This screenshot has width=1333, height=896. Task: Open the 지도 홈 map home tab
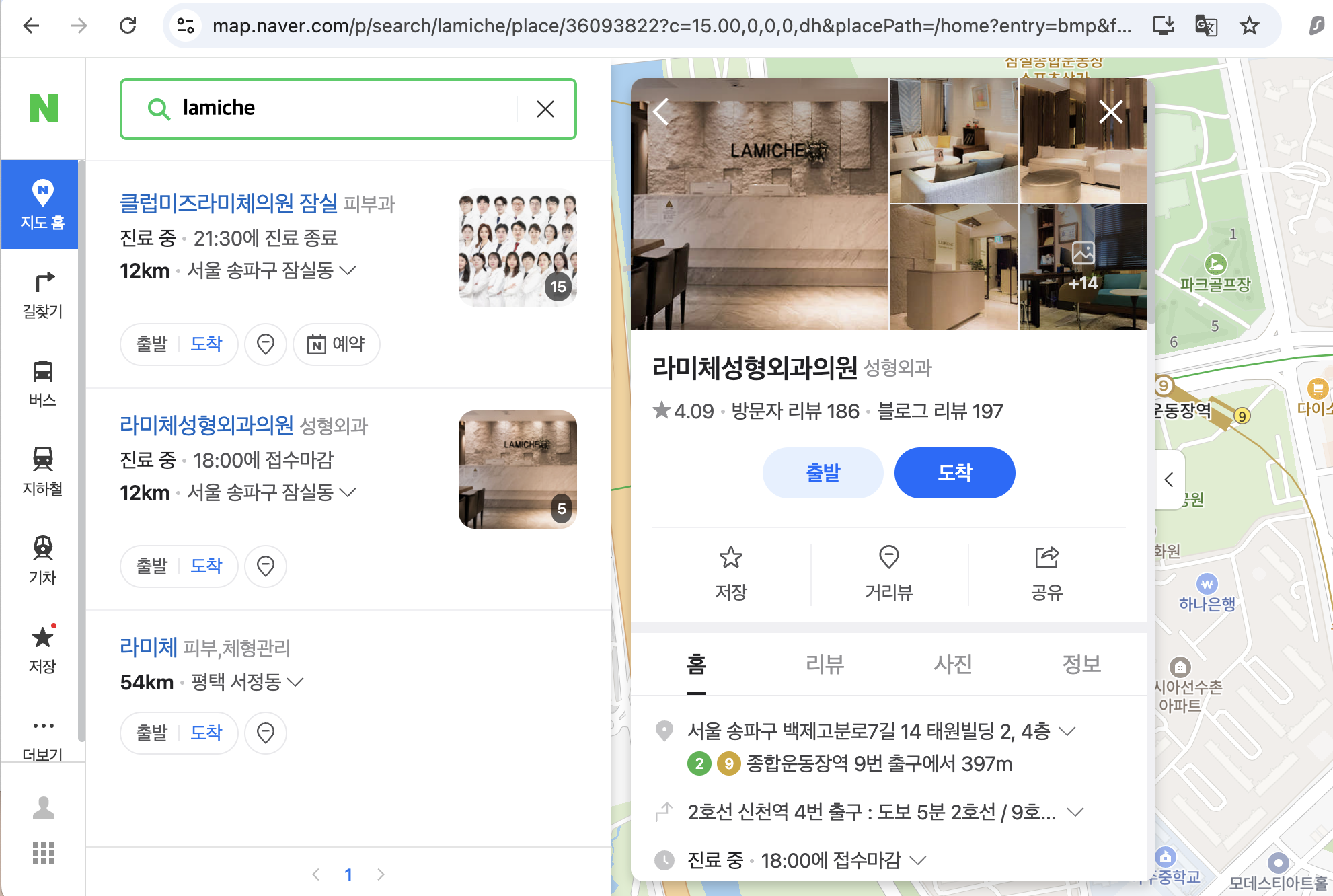(x=41, y=204)
